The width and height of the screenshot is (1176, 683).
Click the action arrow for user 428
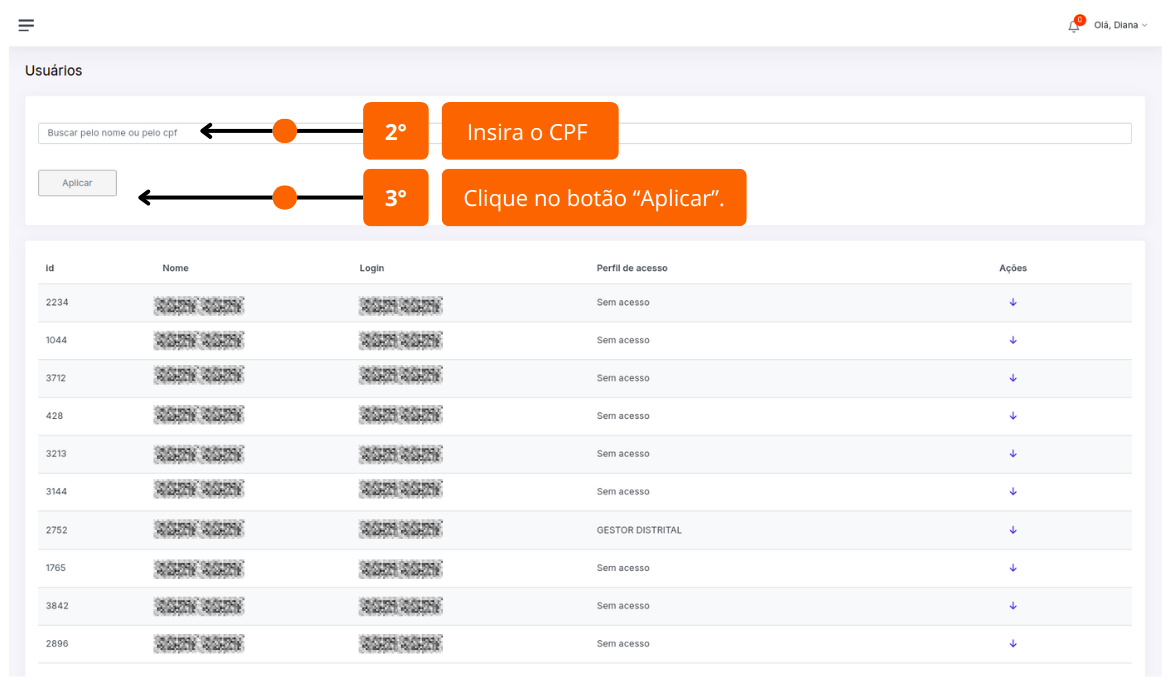(x=1012, y=416)
